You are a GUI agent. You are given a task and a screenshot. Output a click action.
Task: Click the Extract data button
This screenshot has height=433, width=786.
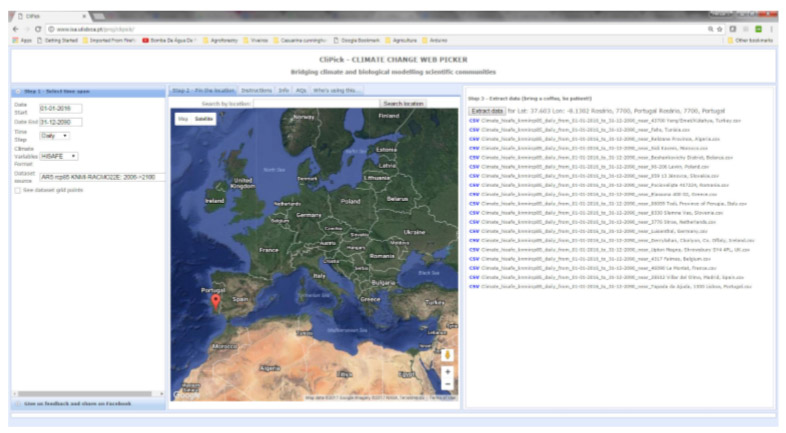[487, 111]
